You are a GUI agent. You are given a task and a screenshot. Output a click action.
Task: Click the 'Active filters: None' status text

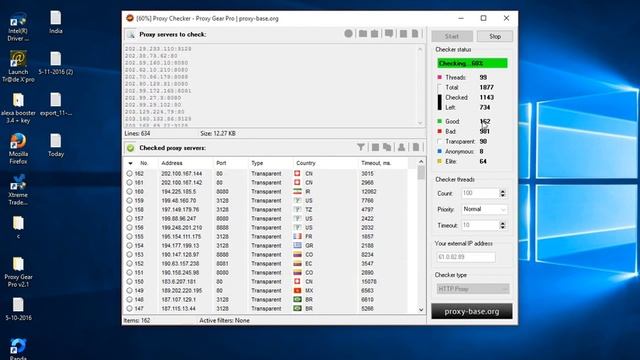(x=224, y=320)
